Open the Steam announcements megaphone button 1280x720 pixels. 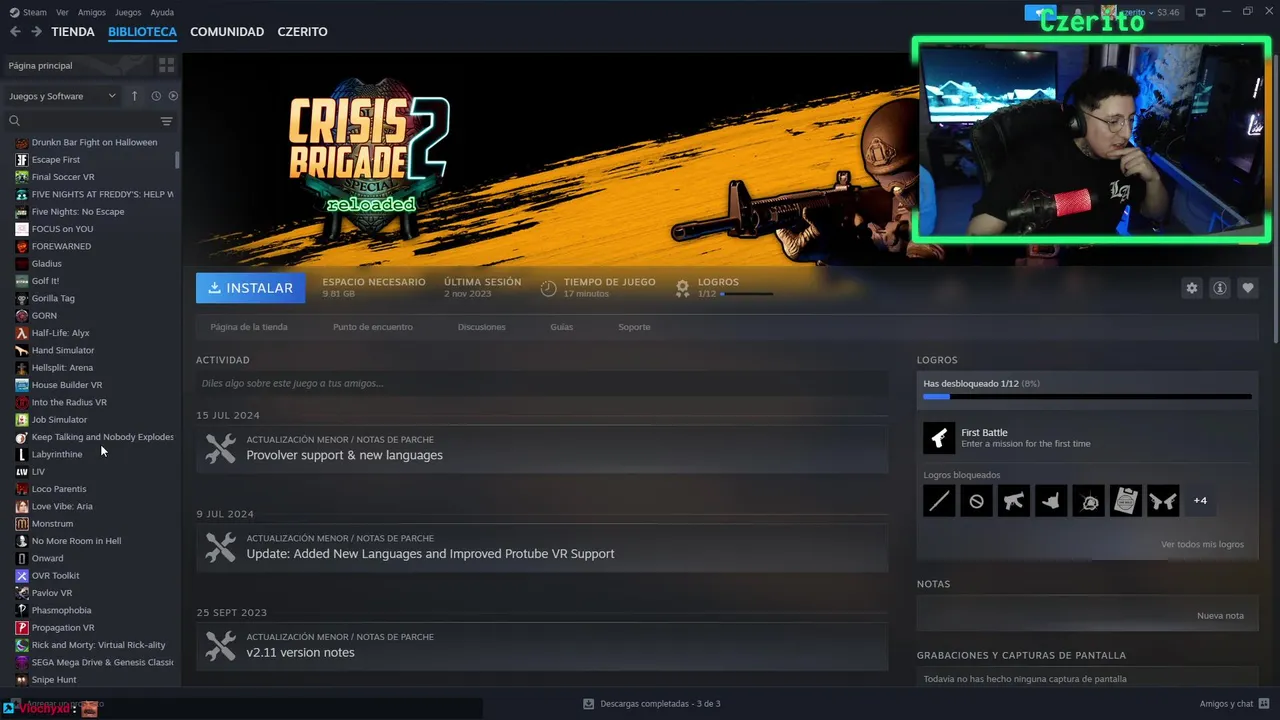[1040, 12]
